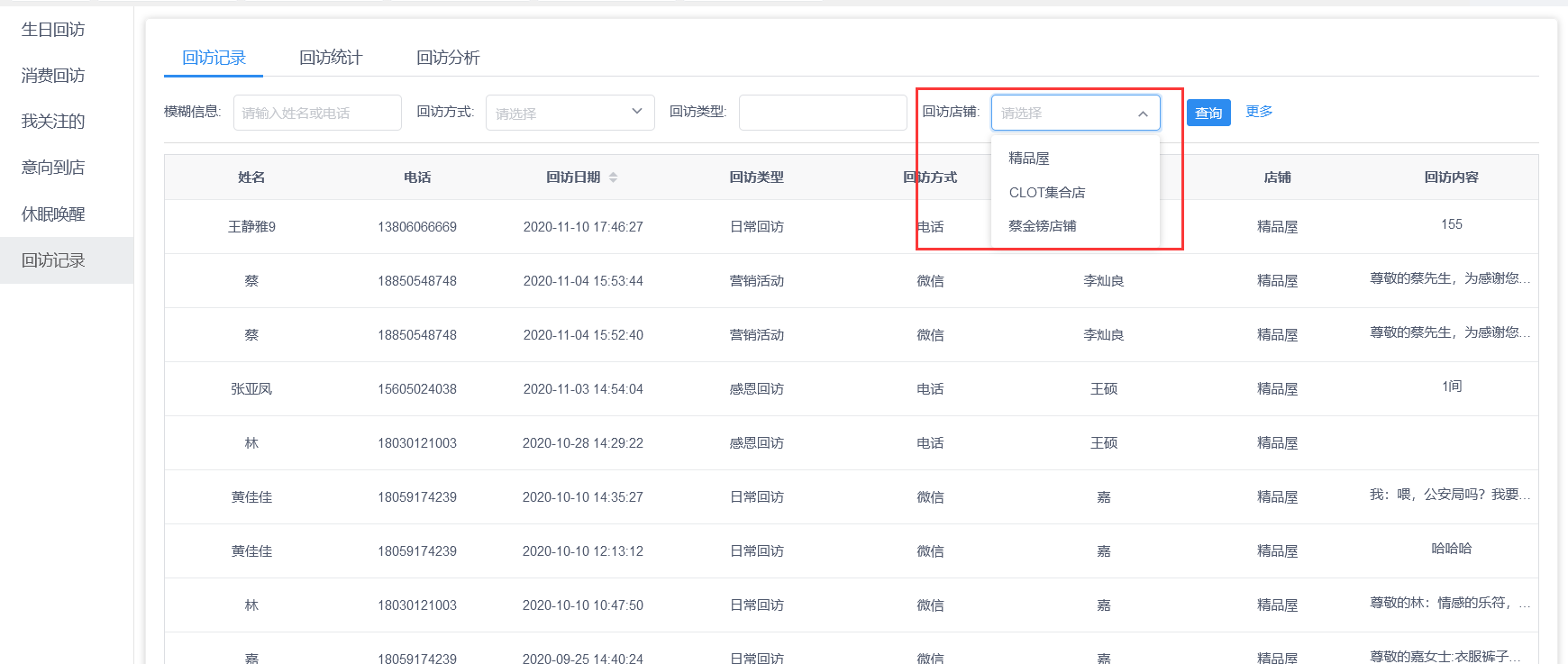1568x664 pixels.
Task: Open the 回访方式 dropdown
Action: 570,113
